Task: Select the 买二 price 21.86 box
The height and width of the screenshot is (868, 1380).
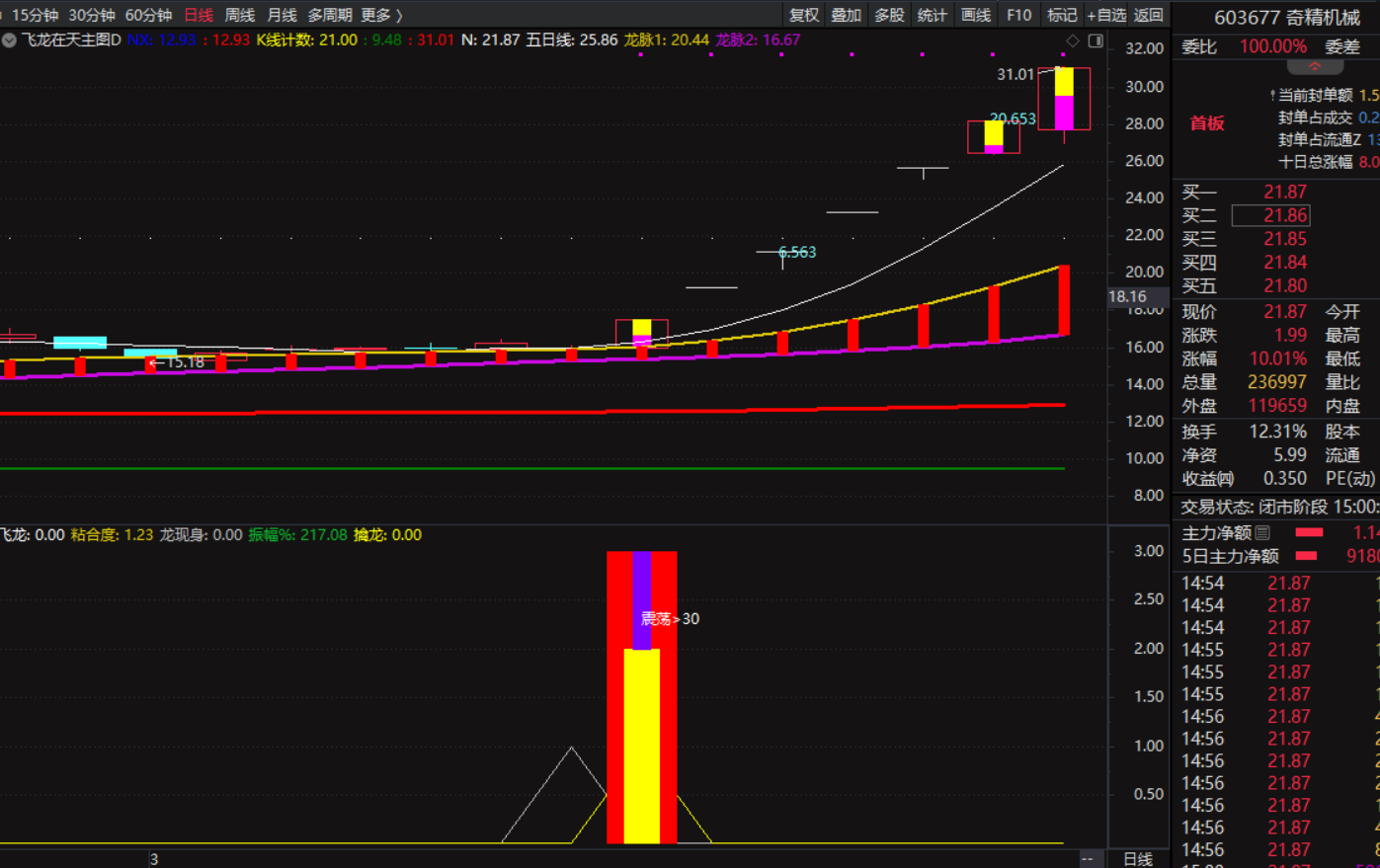Action: click(1270, 215)
